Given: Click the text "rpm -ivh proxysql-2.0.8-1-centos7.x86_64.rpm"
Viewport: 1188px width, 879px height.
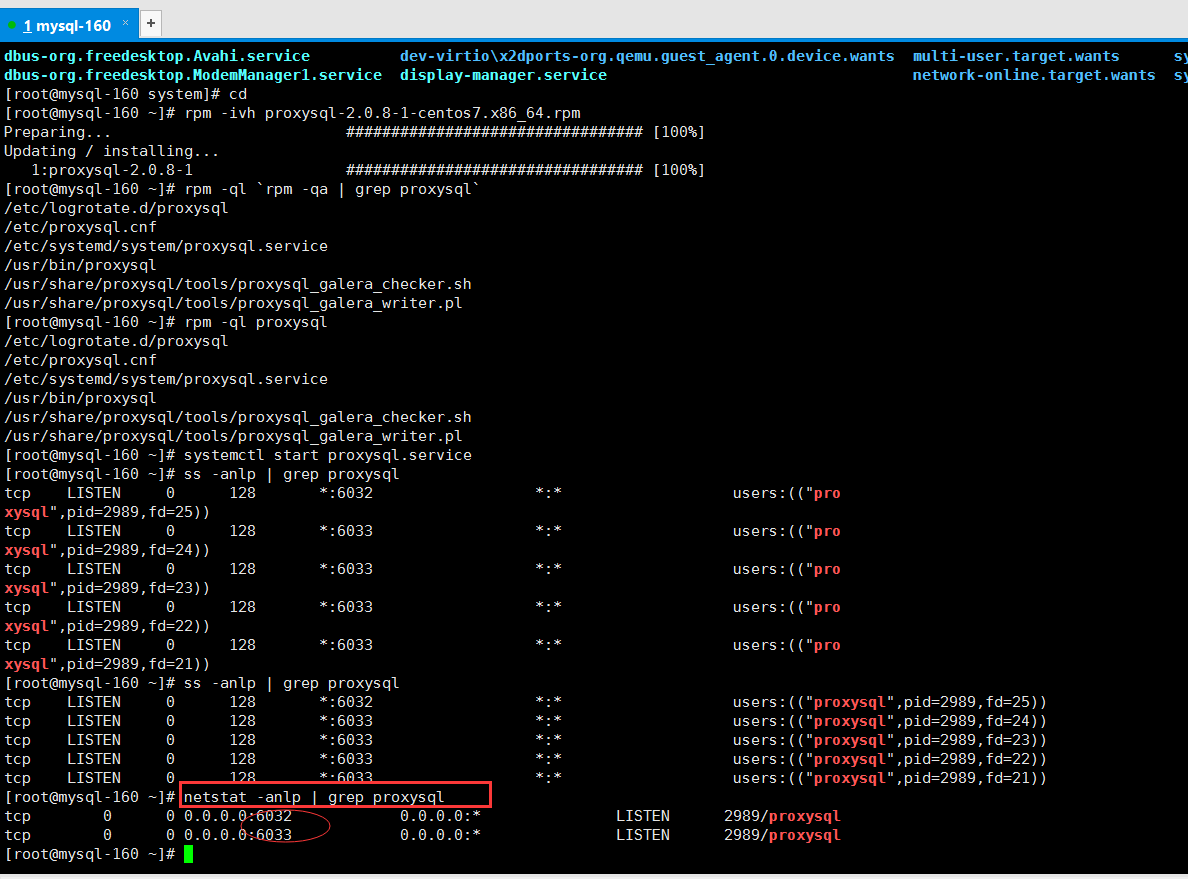Looking at the screenshot, I should (x=382, y=113).
